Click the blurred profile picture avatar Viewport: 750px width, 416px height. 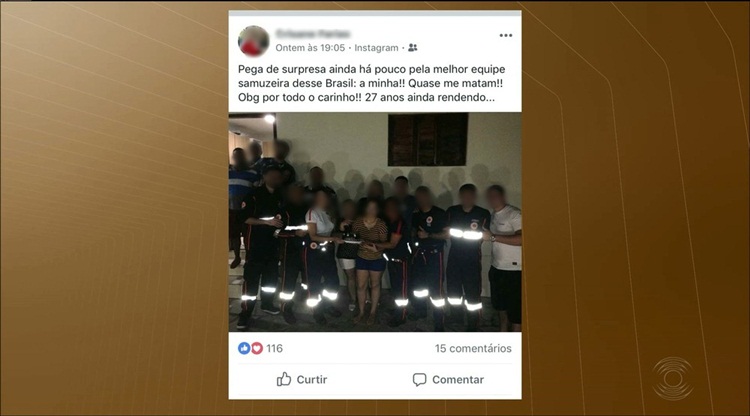pyautogui.click(x=254, y=41)
